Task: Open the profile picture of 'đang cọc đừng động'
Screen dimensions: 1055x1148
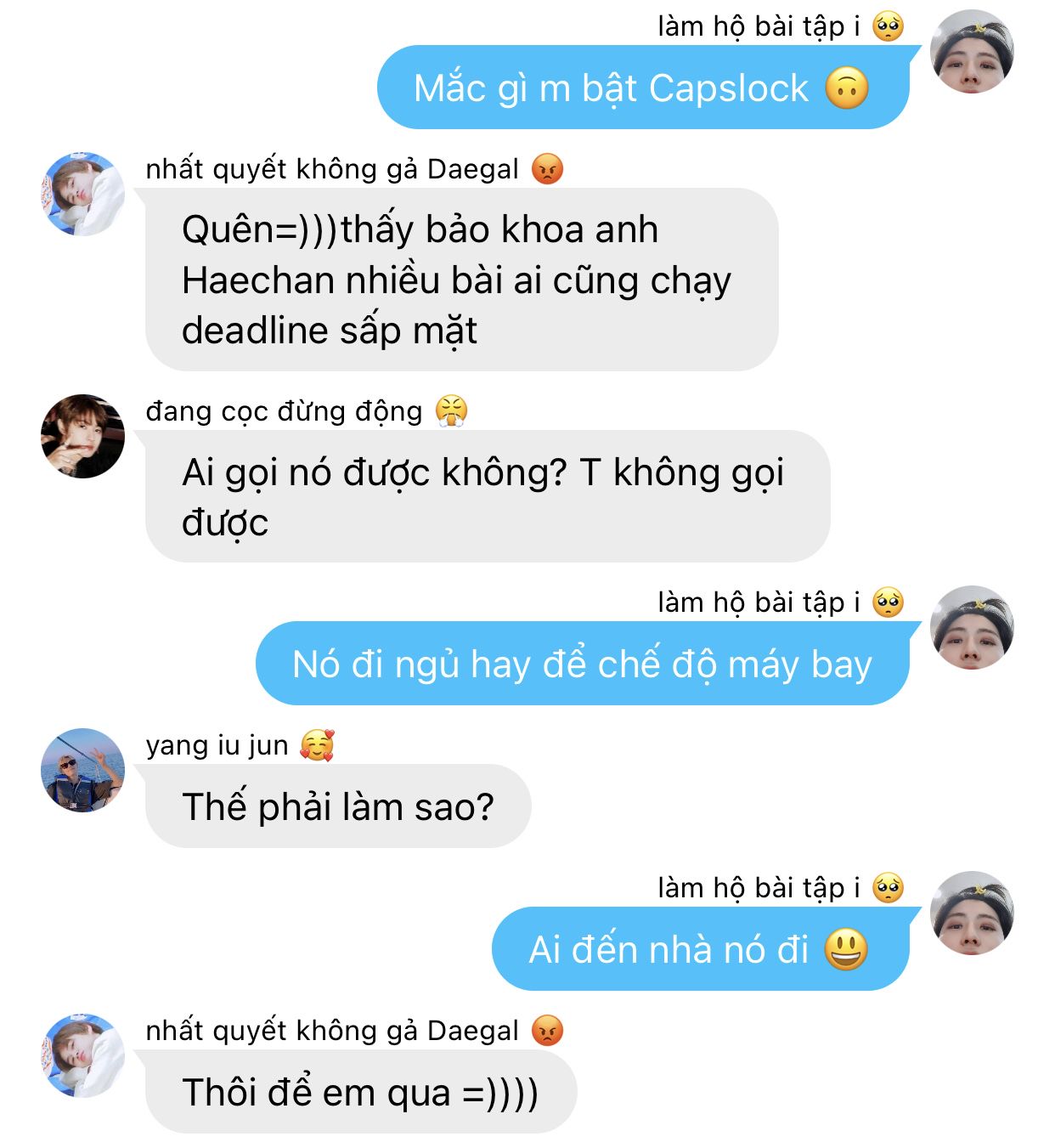Action: pyautogui.click(x=83, y=436)
